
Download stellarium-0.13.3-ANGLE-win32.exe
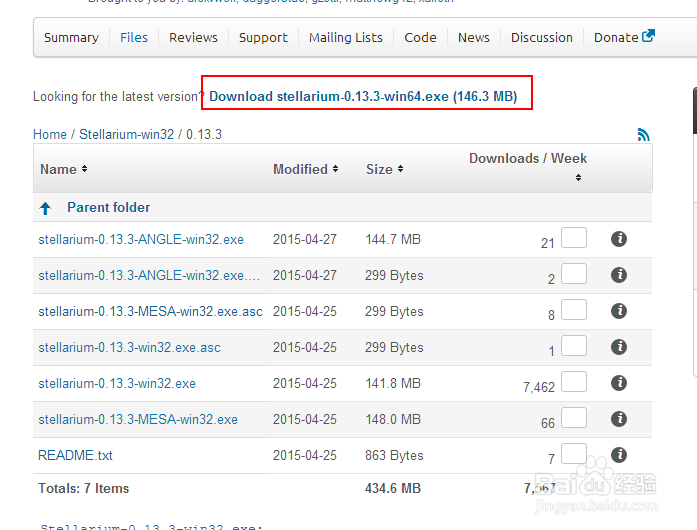(x=141, y=240)
